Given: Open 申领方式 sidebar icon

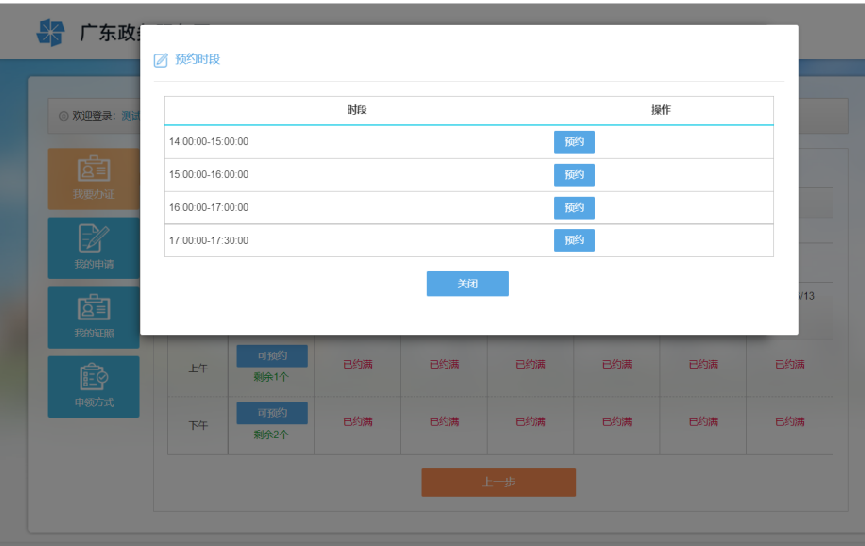Looking at the screenshot, I should pos(94,378).
